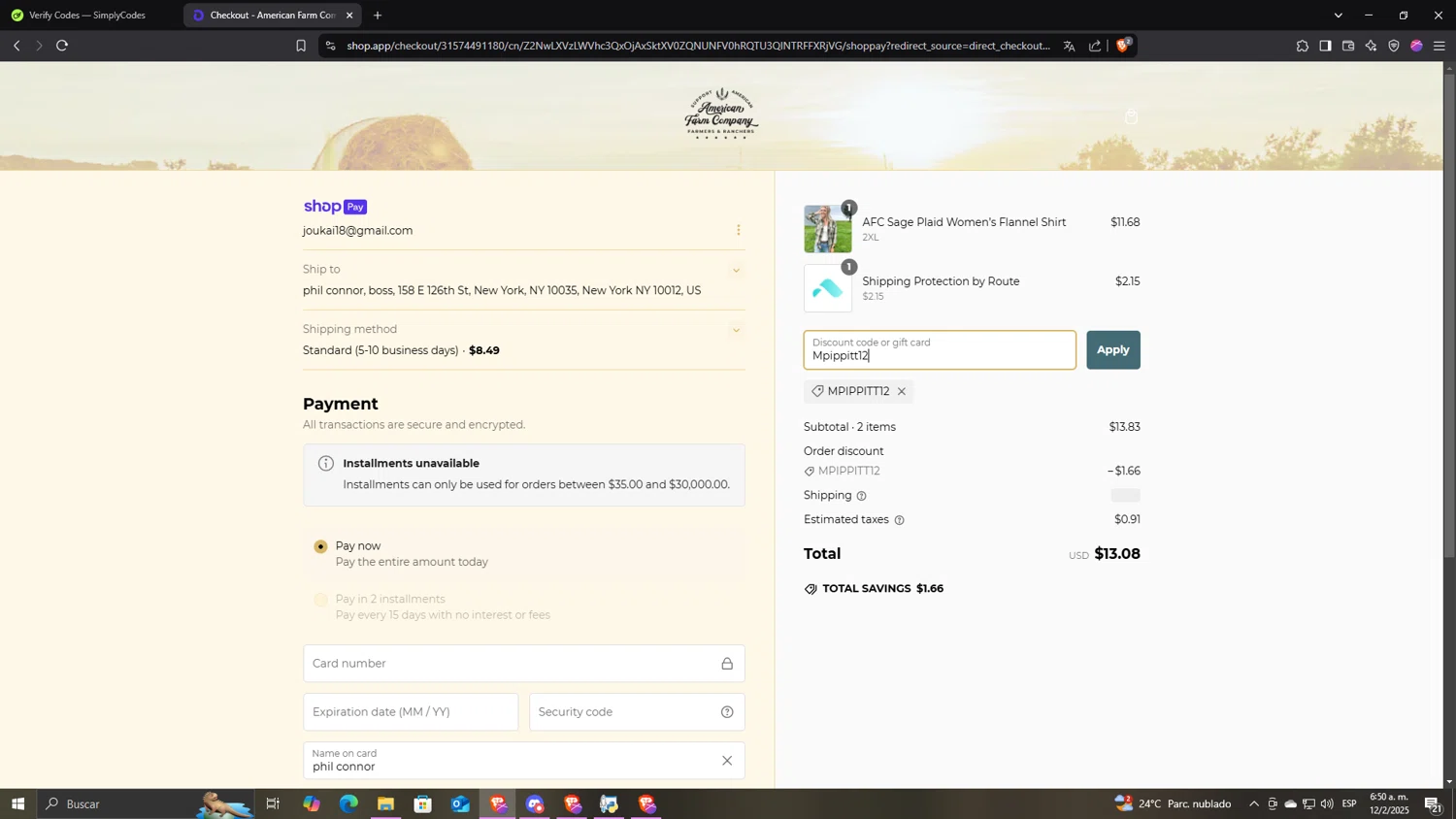Open Leo AI assistant icon

click(x=1371, y=46)
